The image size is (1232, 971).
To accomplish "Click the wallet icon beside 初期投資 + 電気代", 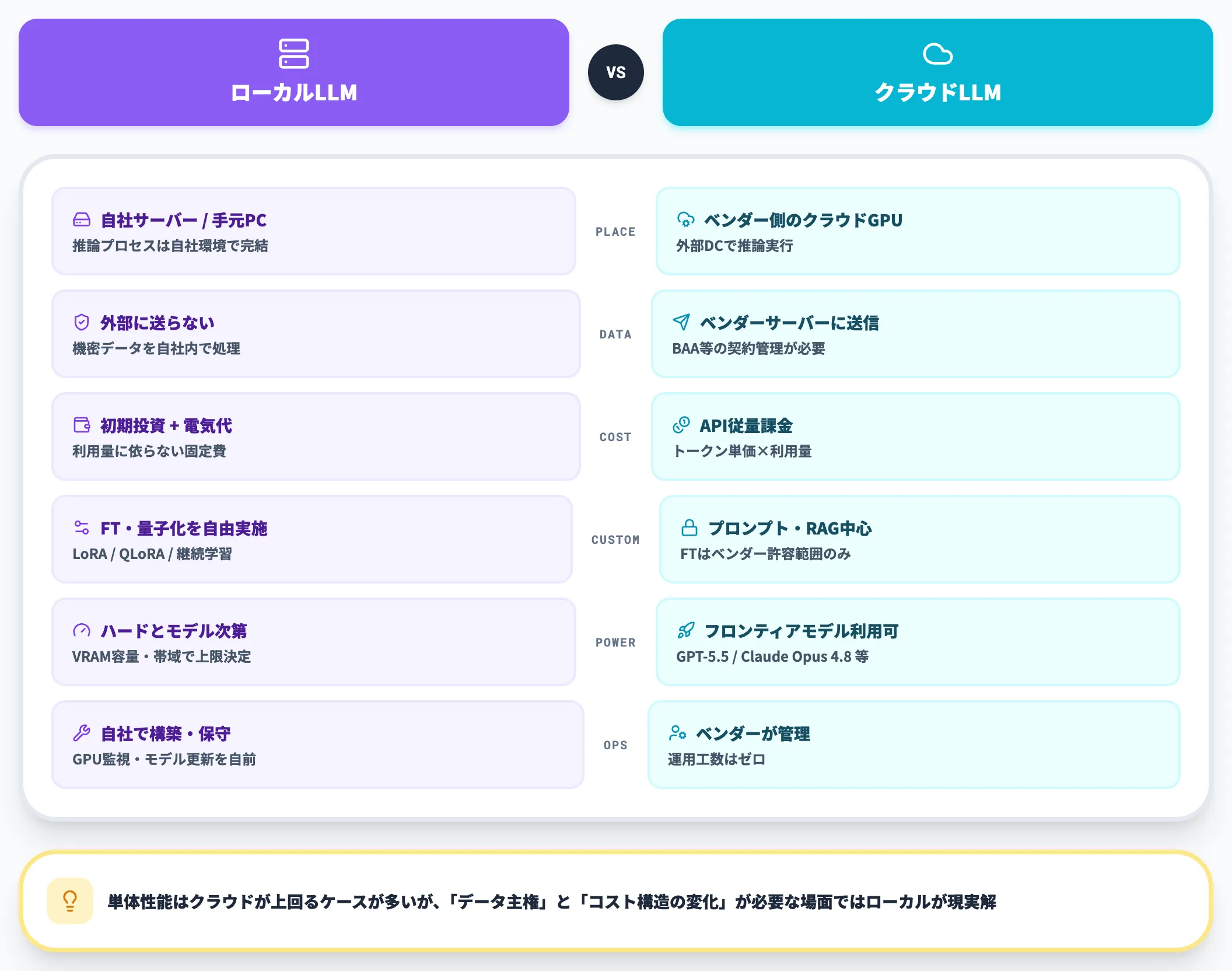I will [82, 425].
